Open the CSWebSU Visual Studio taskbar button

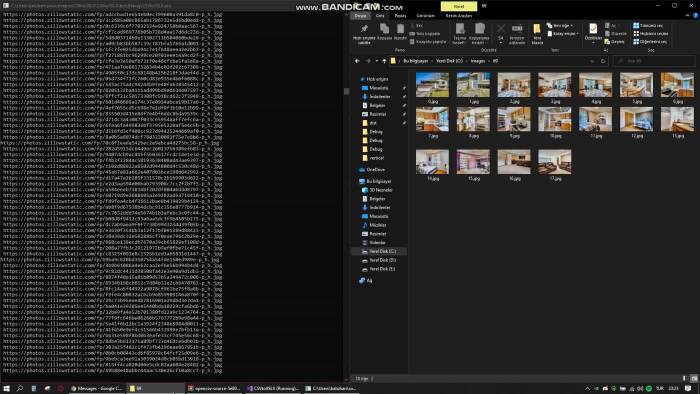point(273,388)
